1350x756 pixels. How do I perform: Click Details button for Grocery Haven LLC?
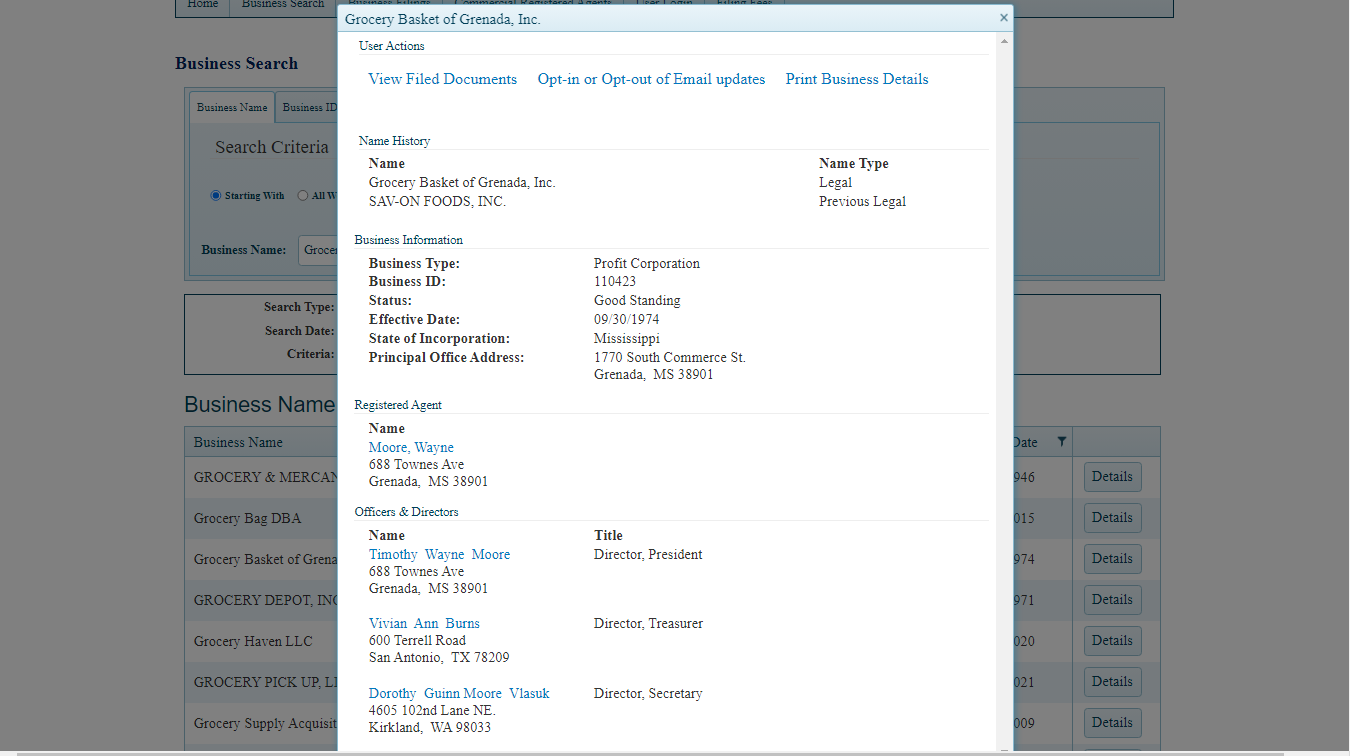click(1112, 641)
